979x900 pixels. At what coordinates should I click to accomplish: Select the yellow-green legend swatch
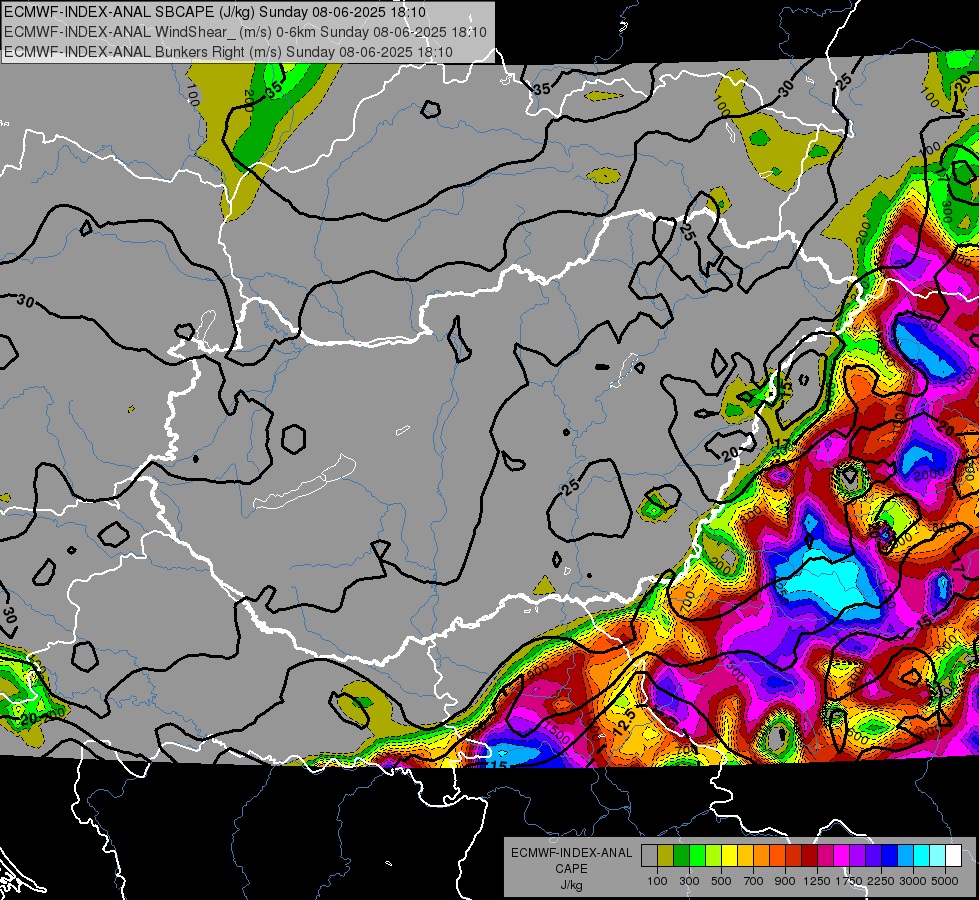coord(714,856)
